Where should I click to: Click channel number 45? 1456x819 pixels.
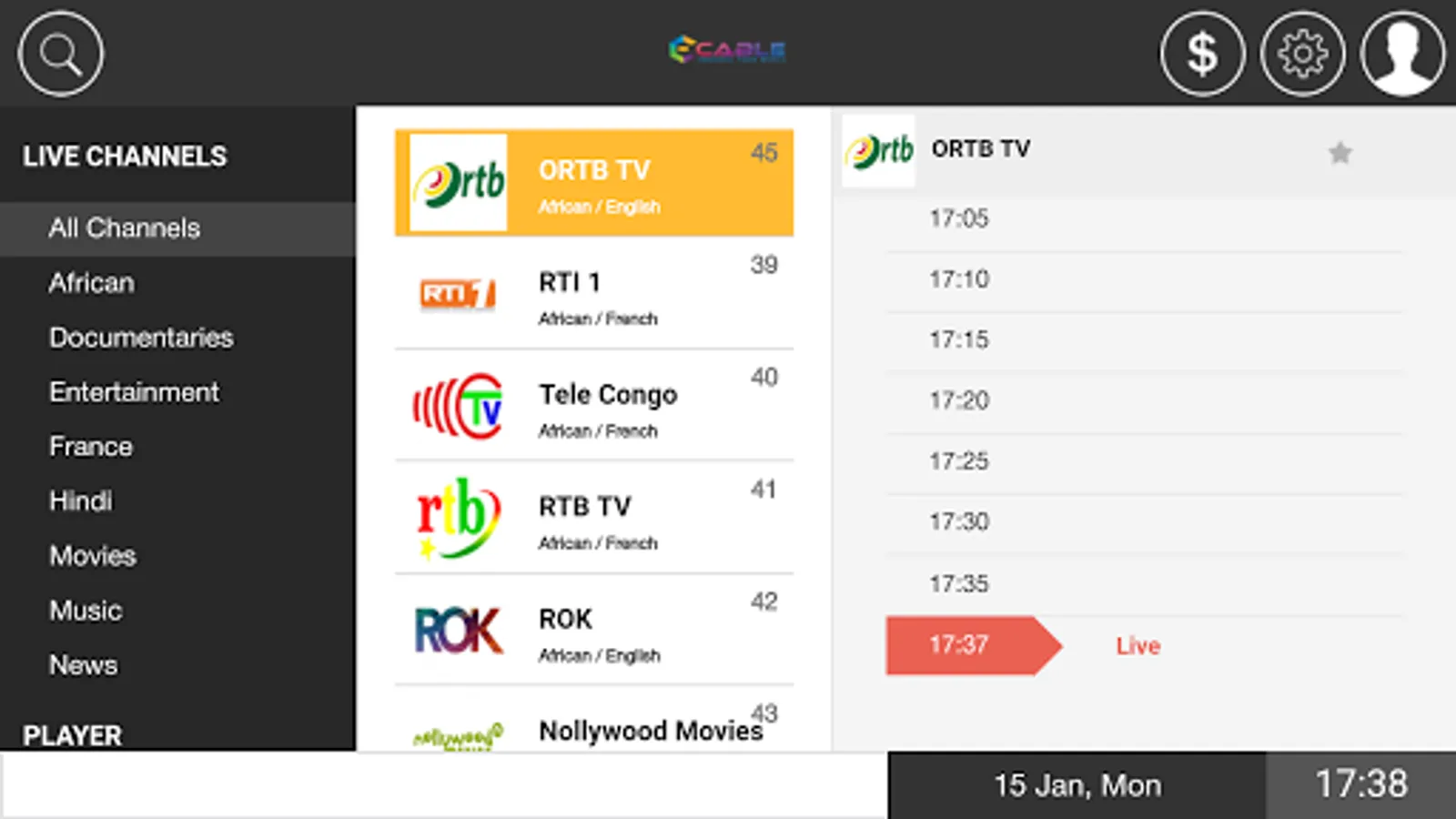pos(763,153)
